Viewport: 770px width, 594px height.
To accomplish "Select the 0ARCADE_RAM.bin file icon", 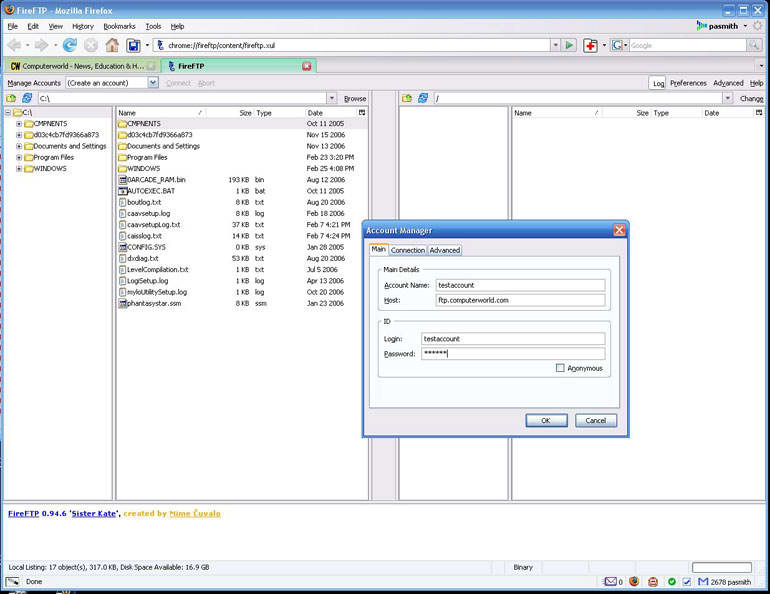I will click(123, 180).
